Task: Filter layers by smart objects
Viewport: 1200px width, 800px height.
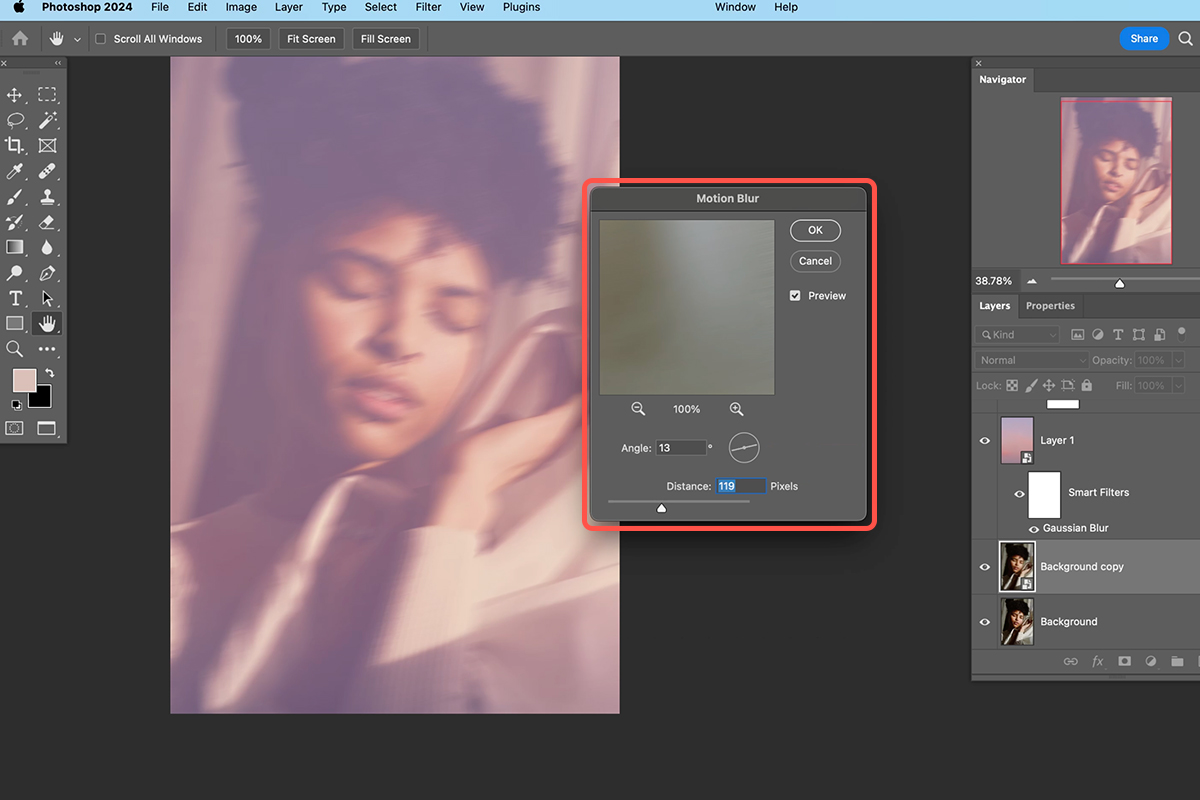Action: pyautogui.click(x=1158, y=335)
